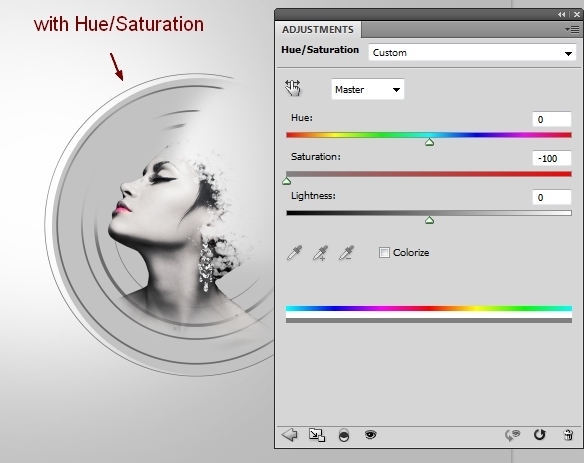Collapse the panel to icons arrows
584x463 pixels.
tap(561, 15)
